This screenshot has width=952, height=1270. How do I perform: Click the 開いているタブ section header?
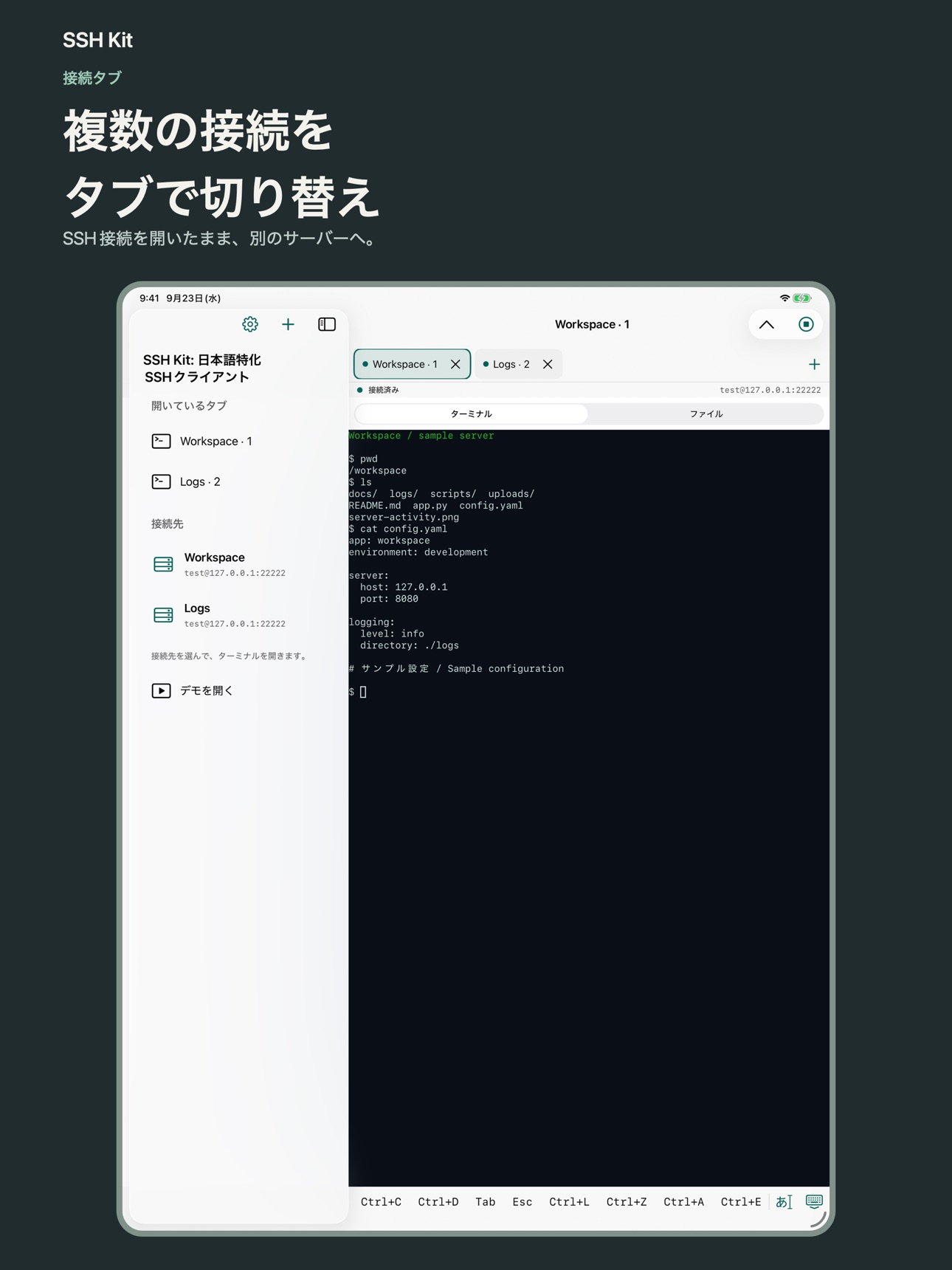pyautogui.click(x=189, y=405)
